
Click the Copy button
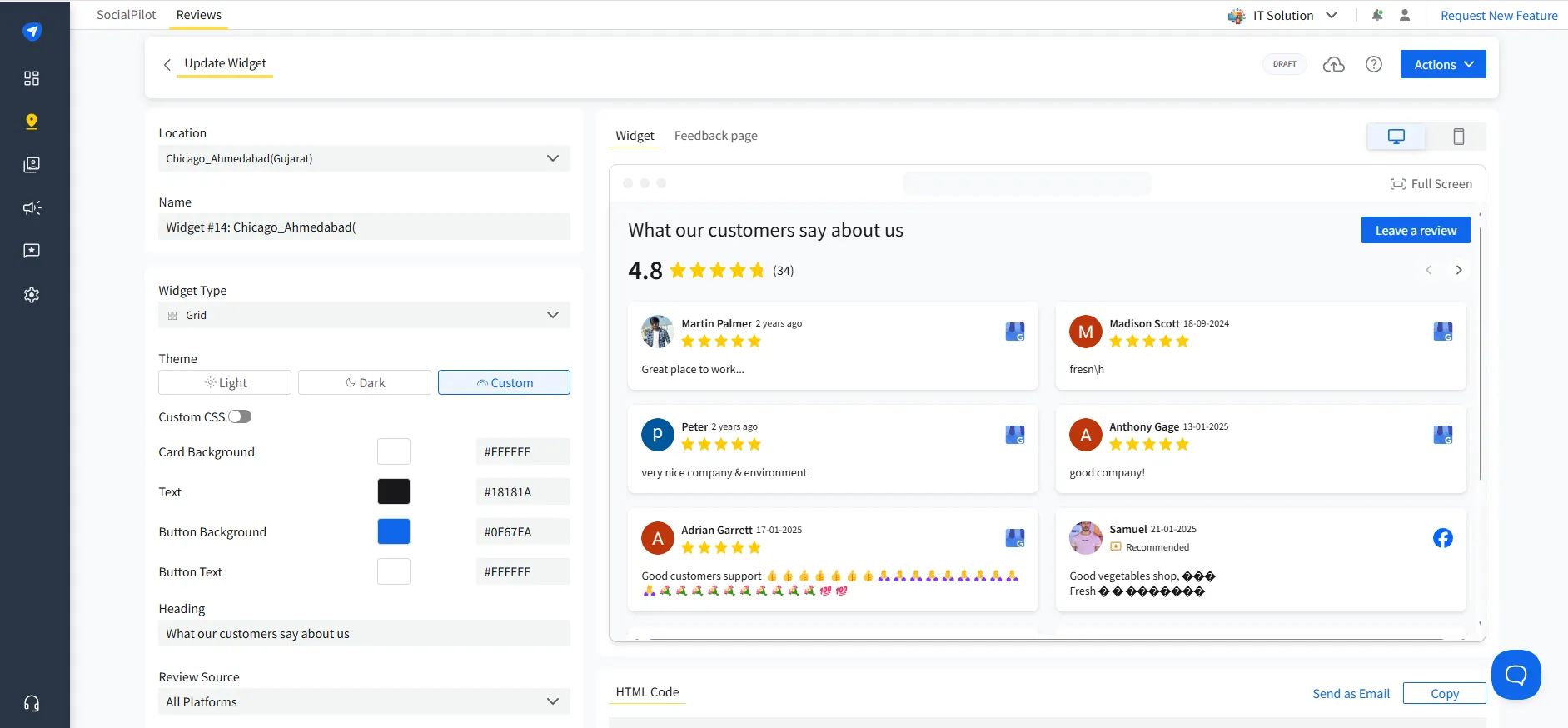click(1444, 693)
